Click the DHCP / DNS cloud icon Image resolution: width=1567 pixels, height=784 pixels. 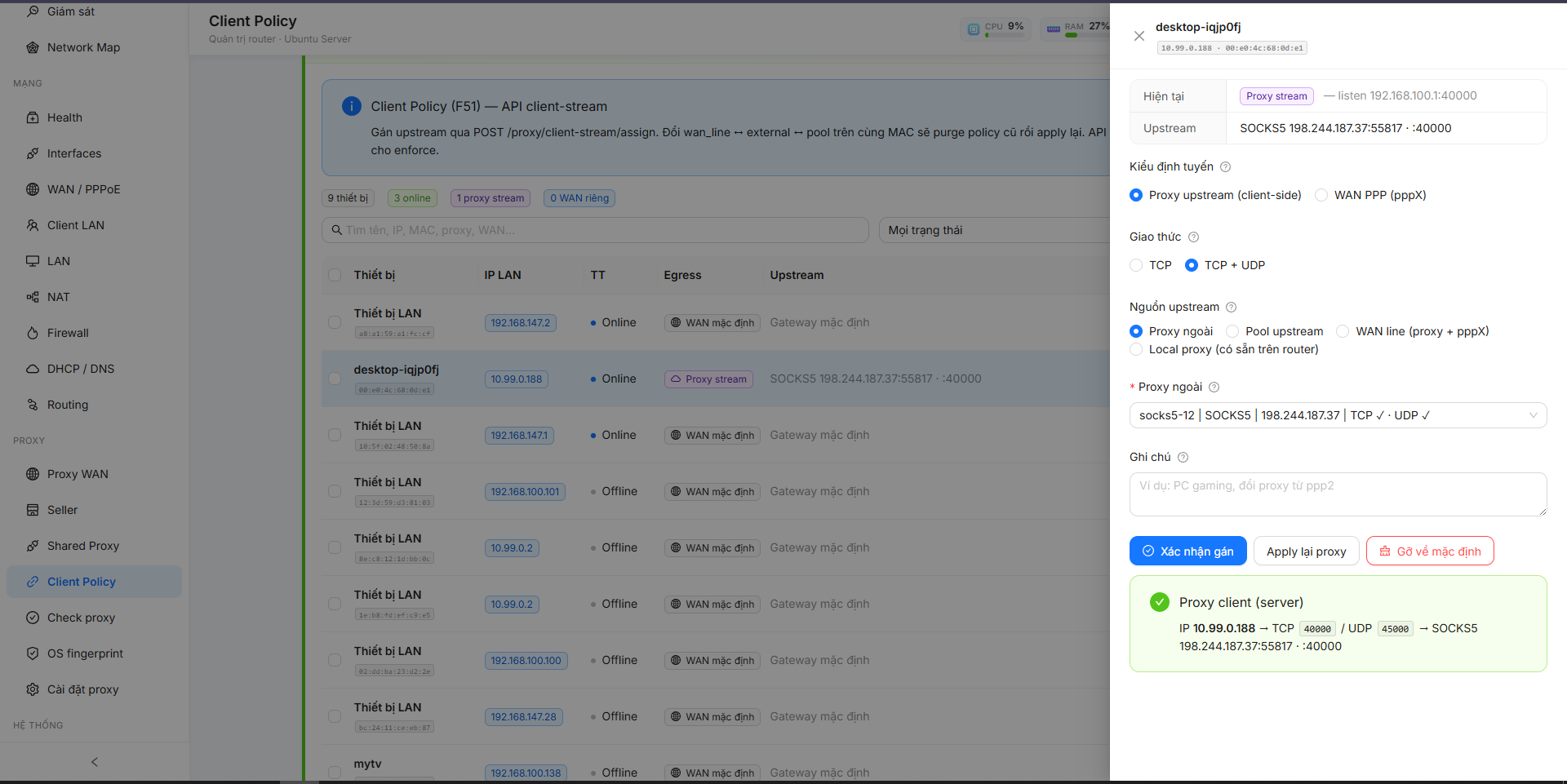(33, 369)
